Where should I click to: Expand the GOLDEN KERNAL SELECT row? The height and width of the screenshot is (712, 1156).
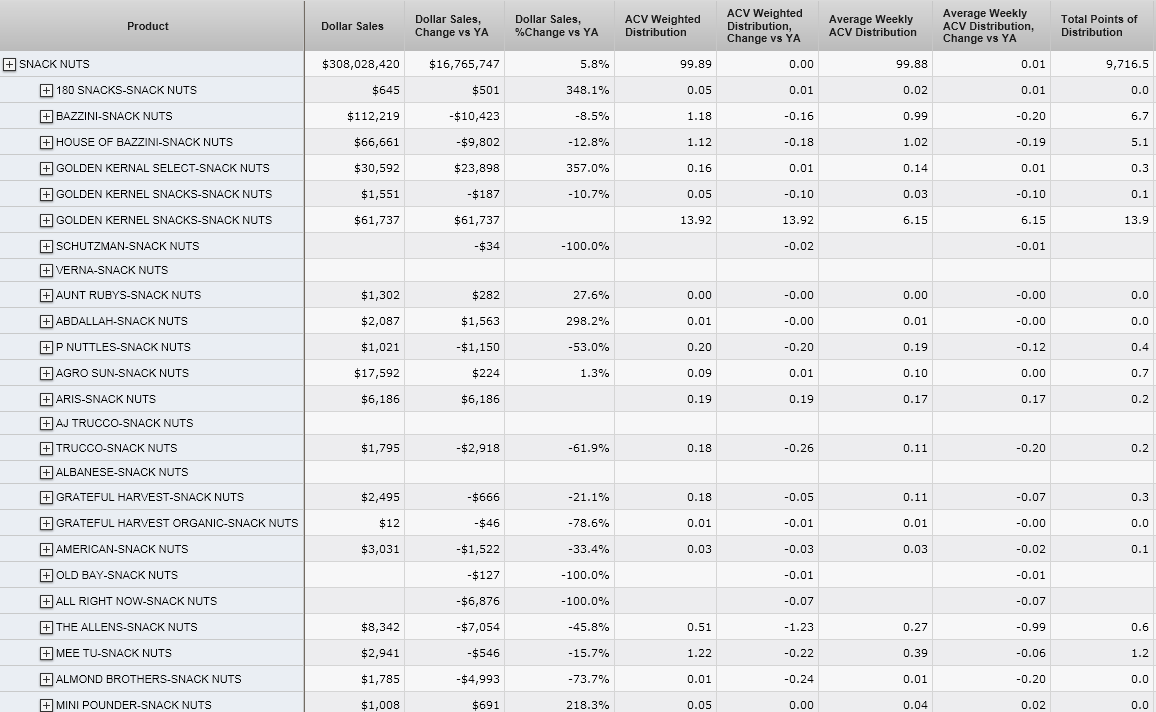(46, 168)
